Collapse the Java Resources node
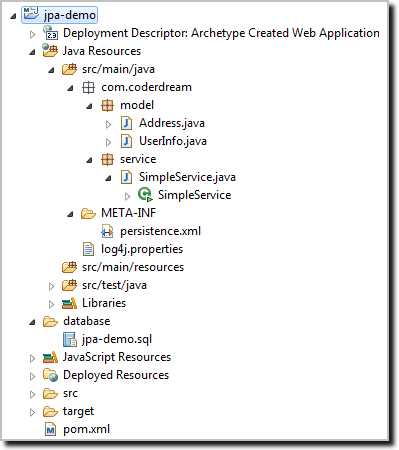 (x=32, y=52)
